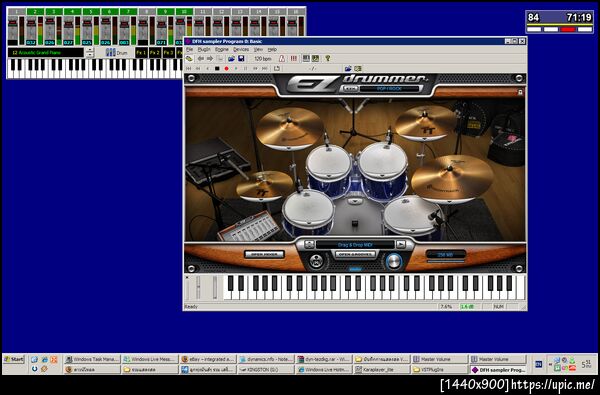Screen dimensions: 600x395
Task: Click the green play button
Action: [x=236, y=69]
